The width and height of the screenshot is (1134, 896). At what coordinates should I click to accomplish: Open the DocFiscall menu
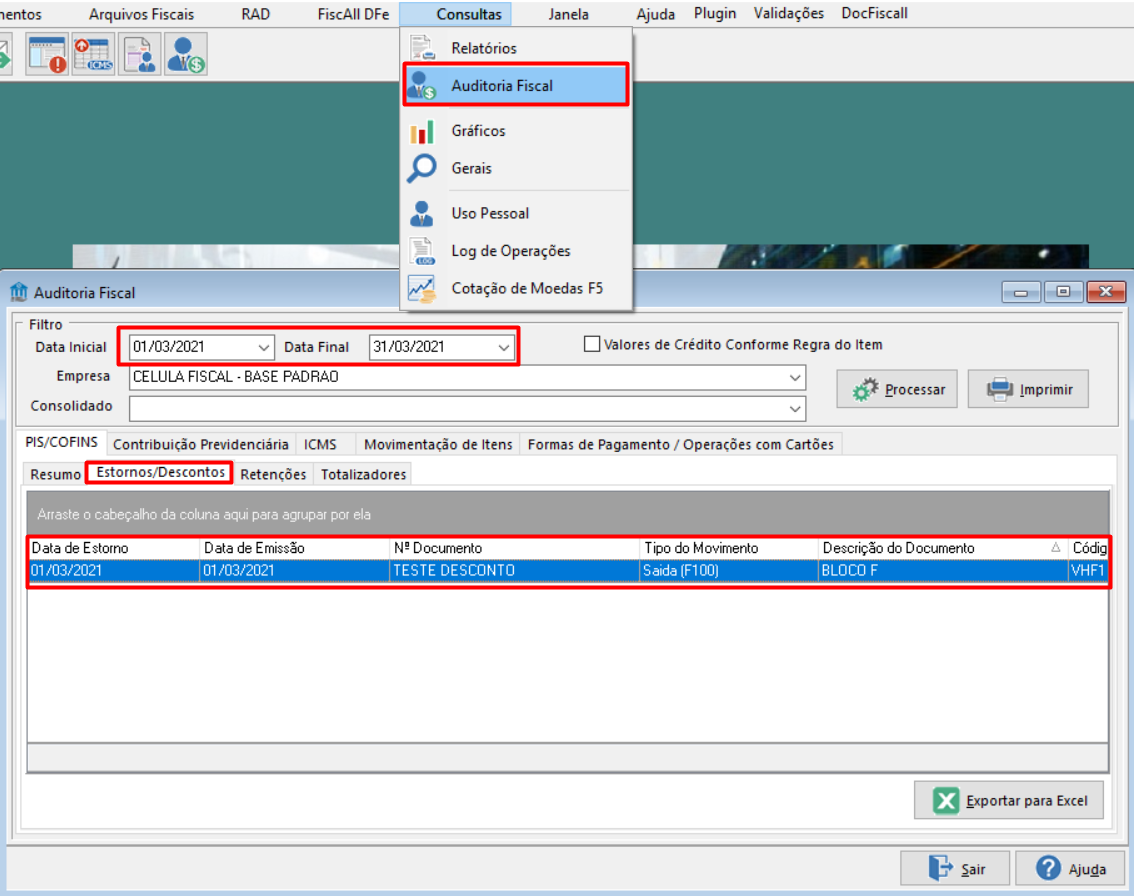coord(874,13)
